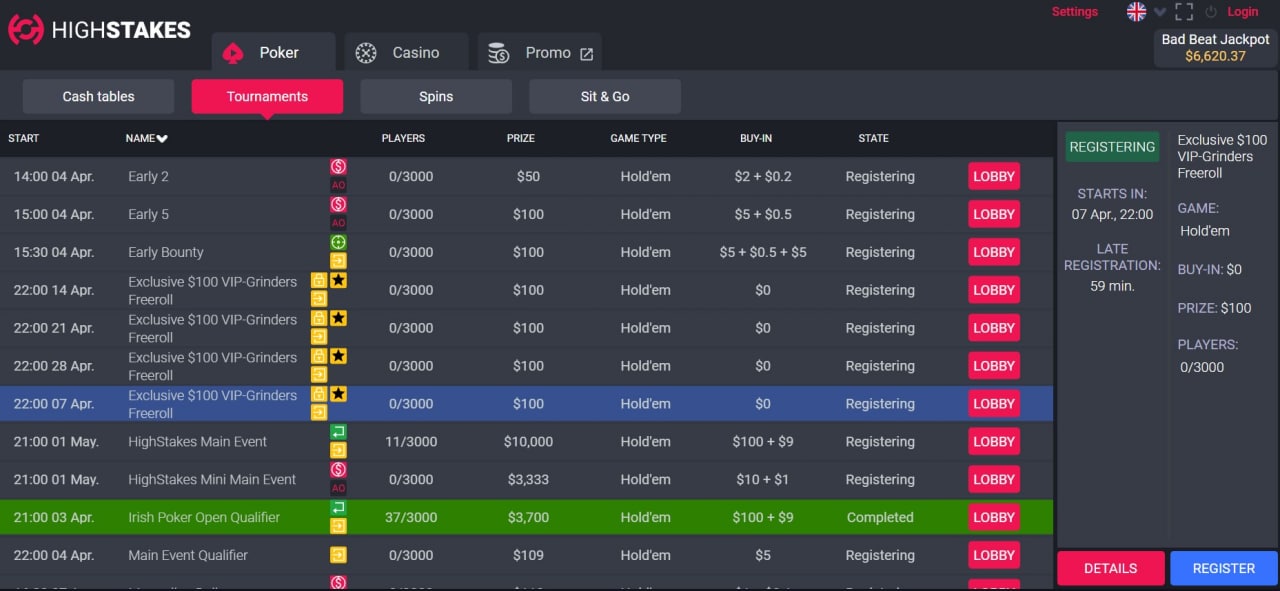This screenshot has width=1280, height=591.
Task: Click the HighStakes logo
Action: click(x=99, y=30)
